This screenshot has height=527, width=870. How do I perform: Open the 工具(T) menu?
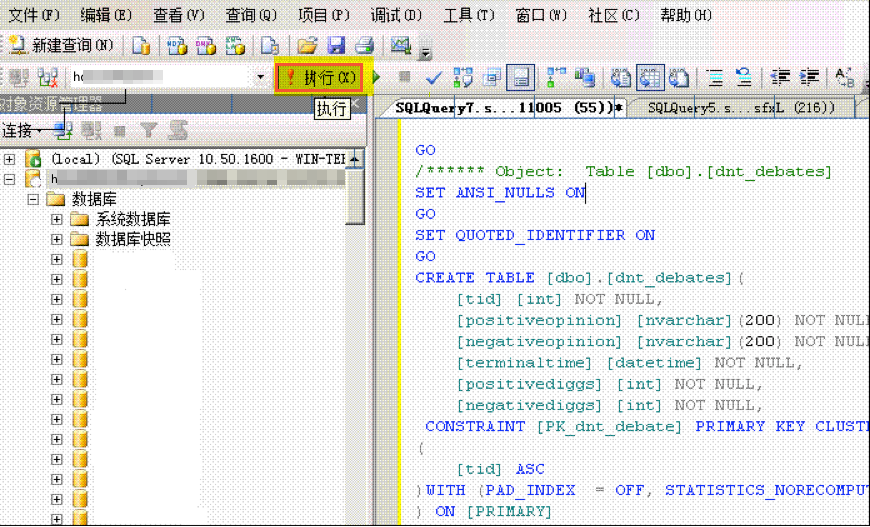pyautogui.click(x=469, y=15)
